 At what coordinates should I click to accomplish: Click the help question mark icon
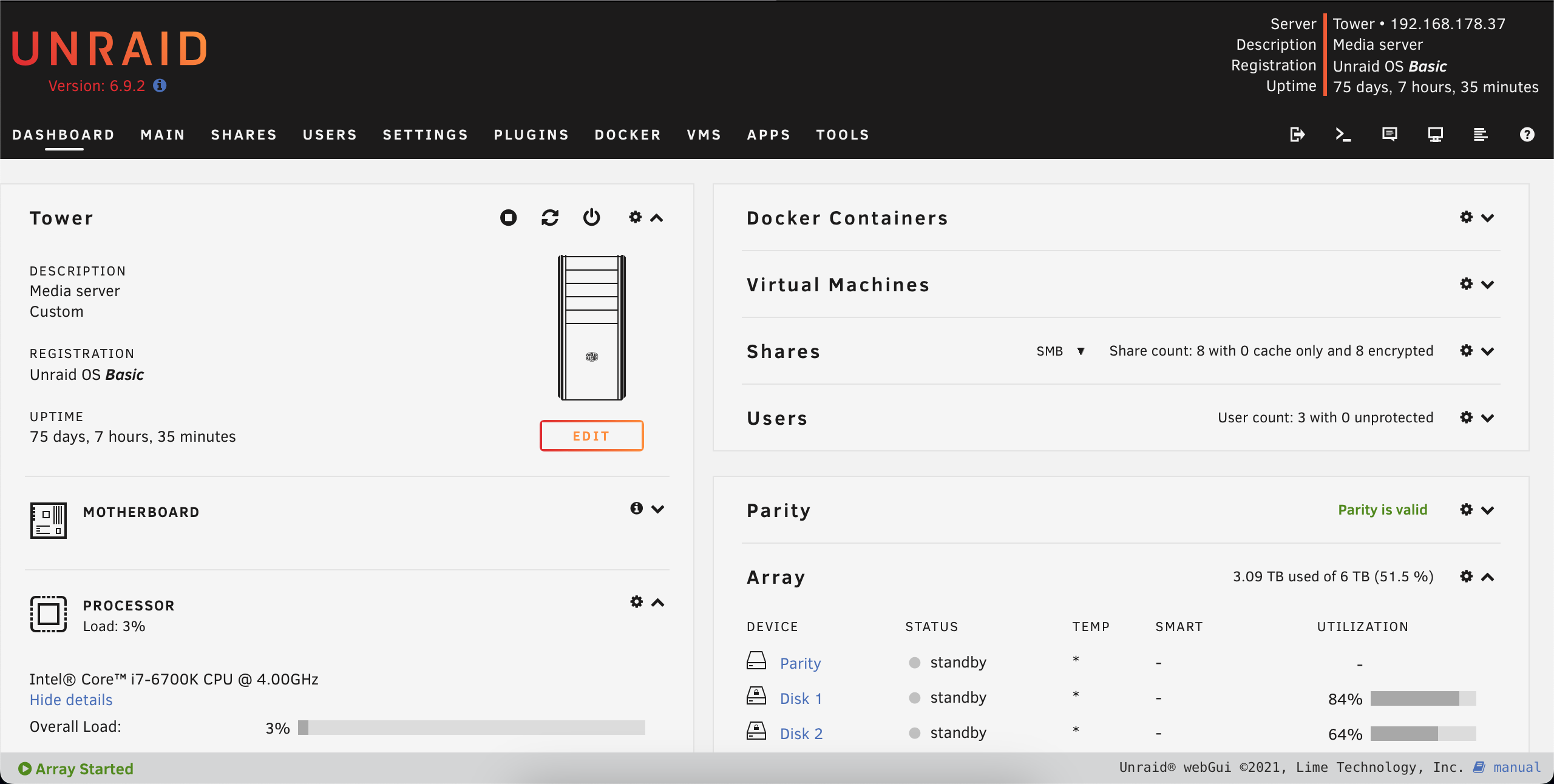(1527, 134)
